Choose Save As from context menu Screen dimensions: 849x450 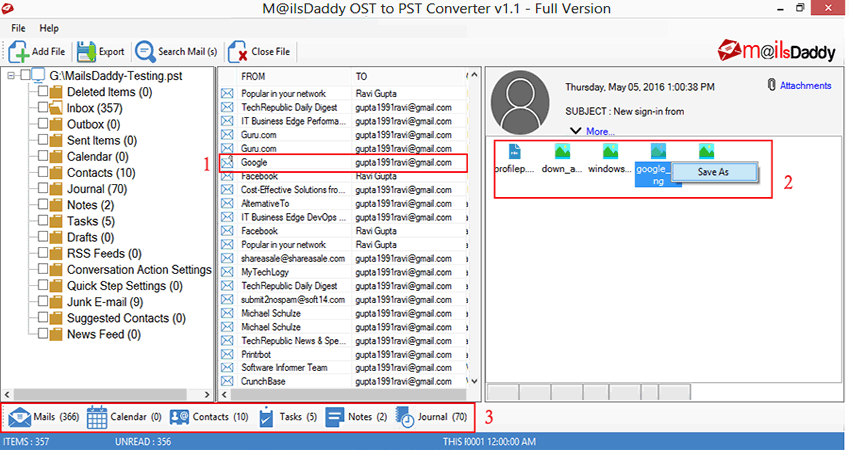713,172
